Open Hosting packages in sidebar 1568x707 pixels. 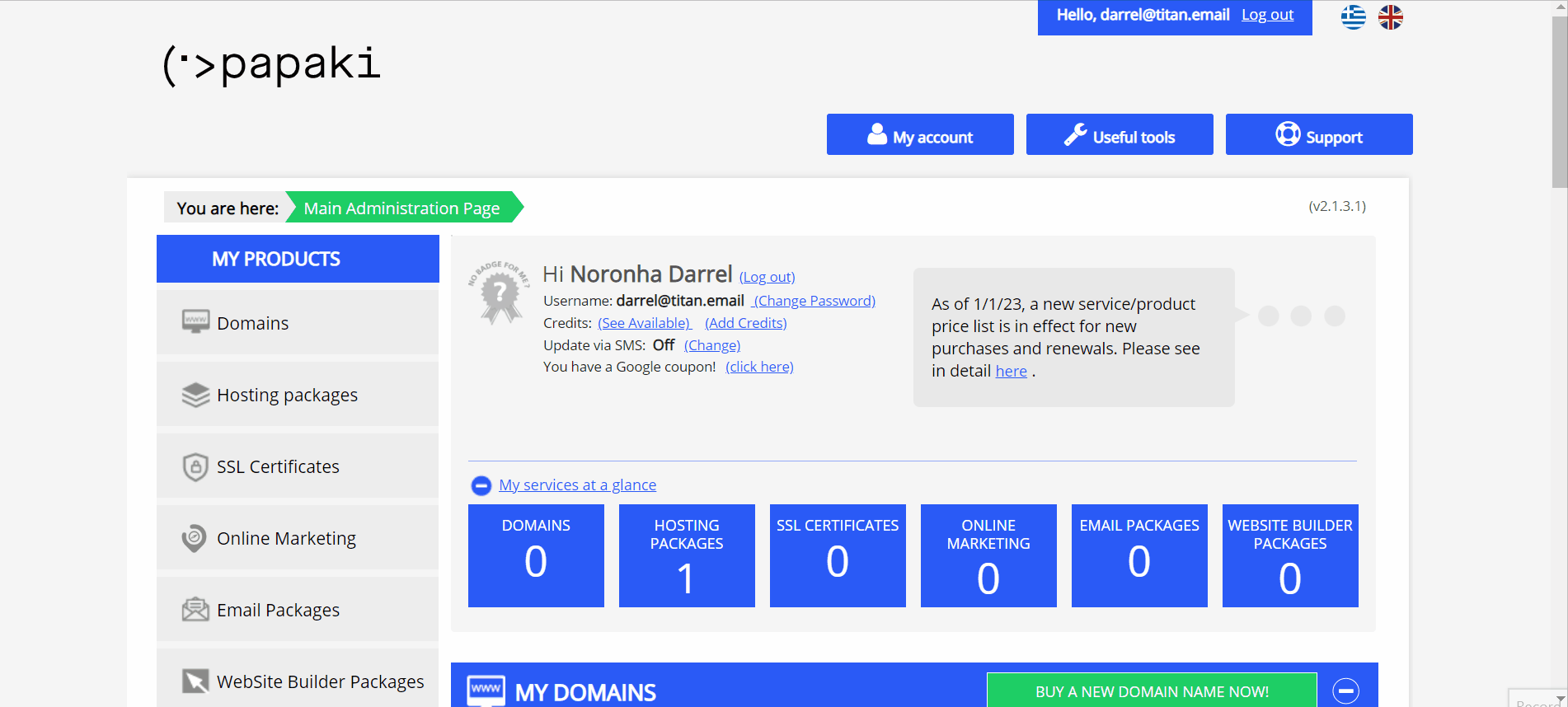click(x=298, y=394)
